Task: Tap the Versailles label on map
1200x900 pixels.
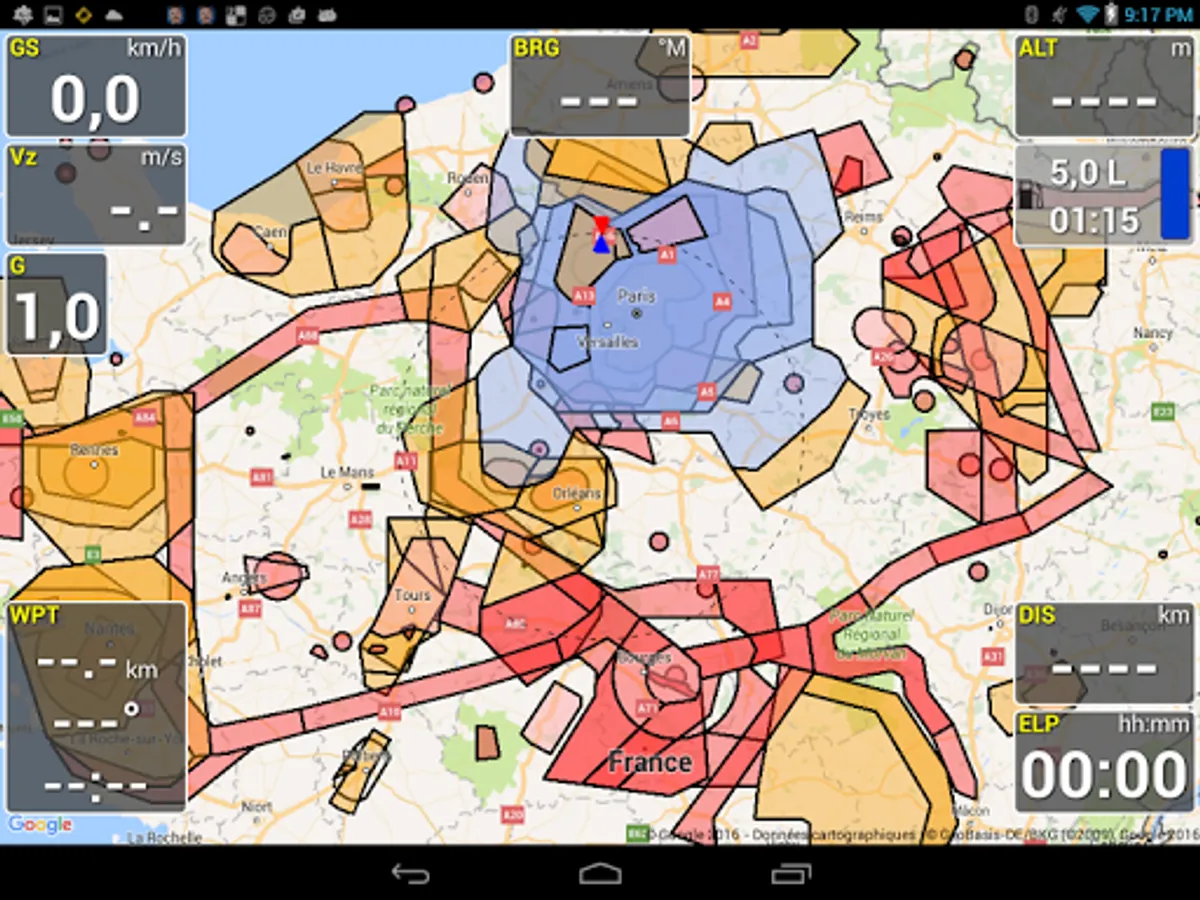Action: coord(608,342)
